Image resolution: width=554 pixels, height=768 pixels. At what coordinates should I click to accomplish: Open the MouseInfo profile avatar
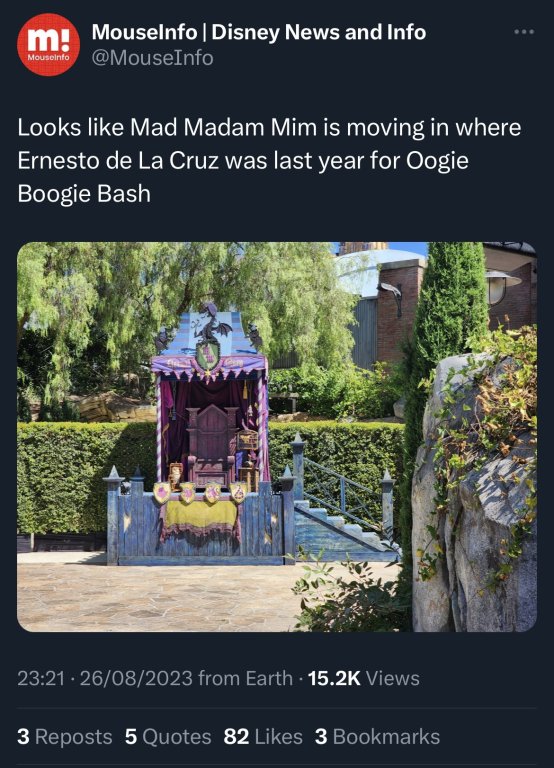pos(48,45)
